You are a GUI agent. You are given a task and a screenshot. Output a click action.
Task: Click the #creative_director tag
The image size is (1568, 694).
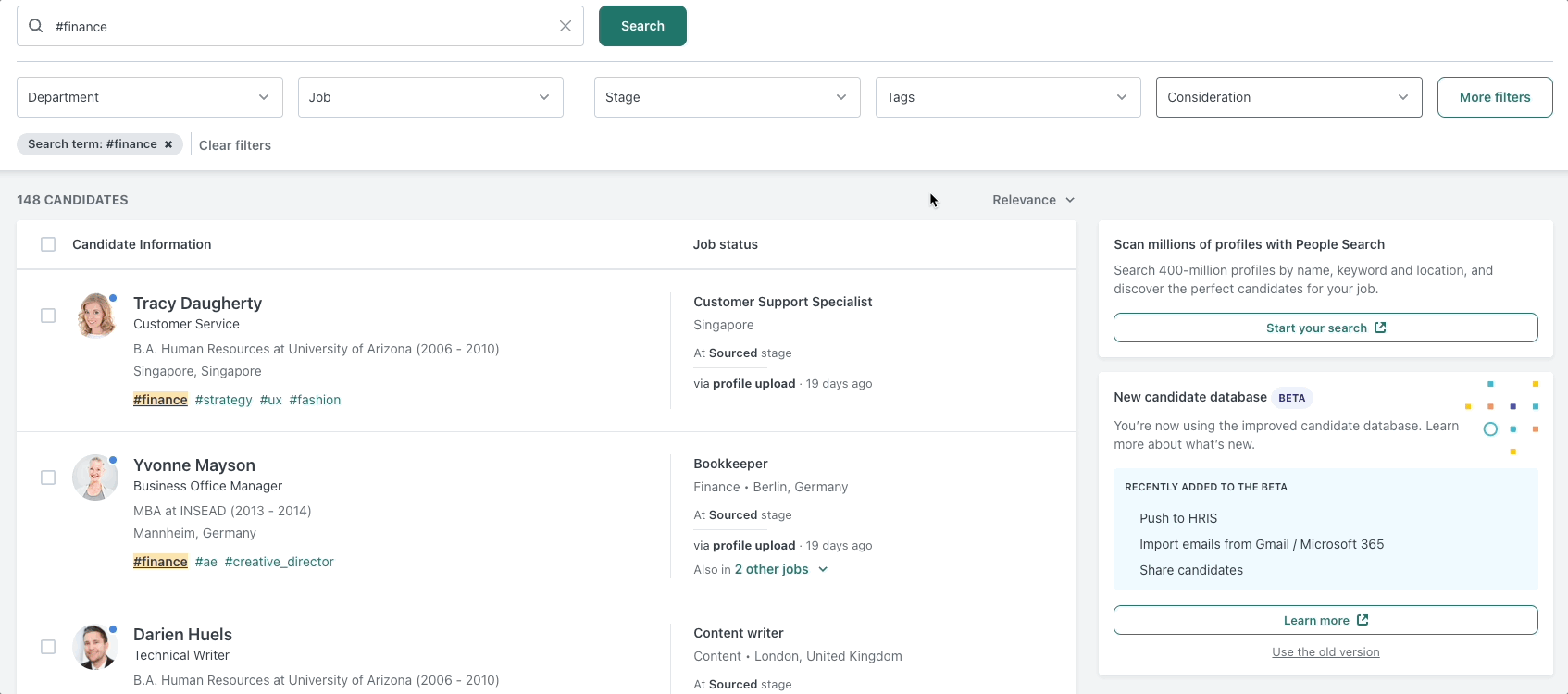point(280,562)
